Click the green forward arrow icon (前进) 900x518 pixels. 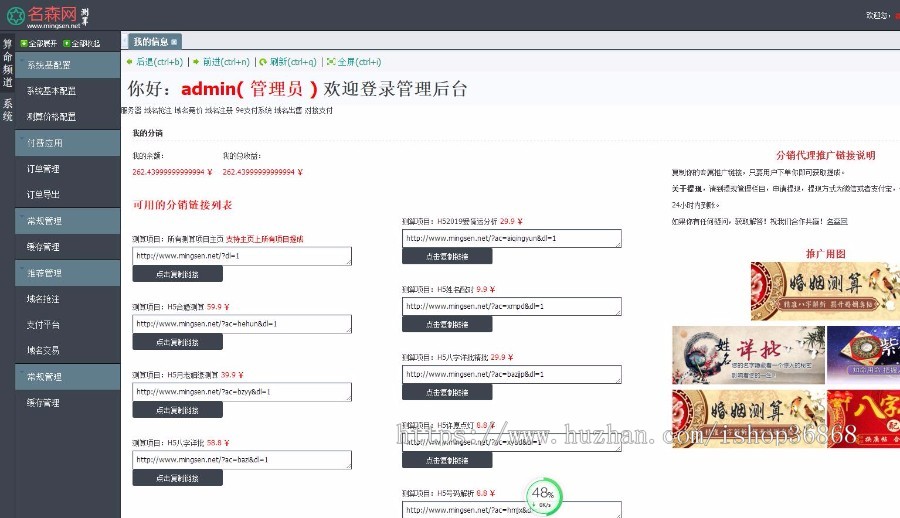pyautogui.click(x=196, y=61)
